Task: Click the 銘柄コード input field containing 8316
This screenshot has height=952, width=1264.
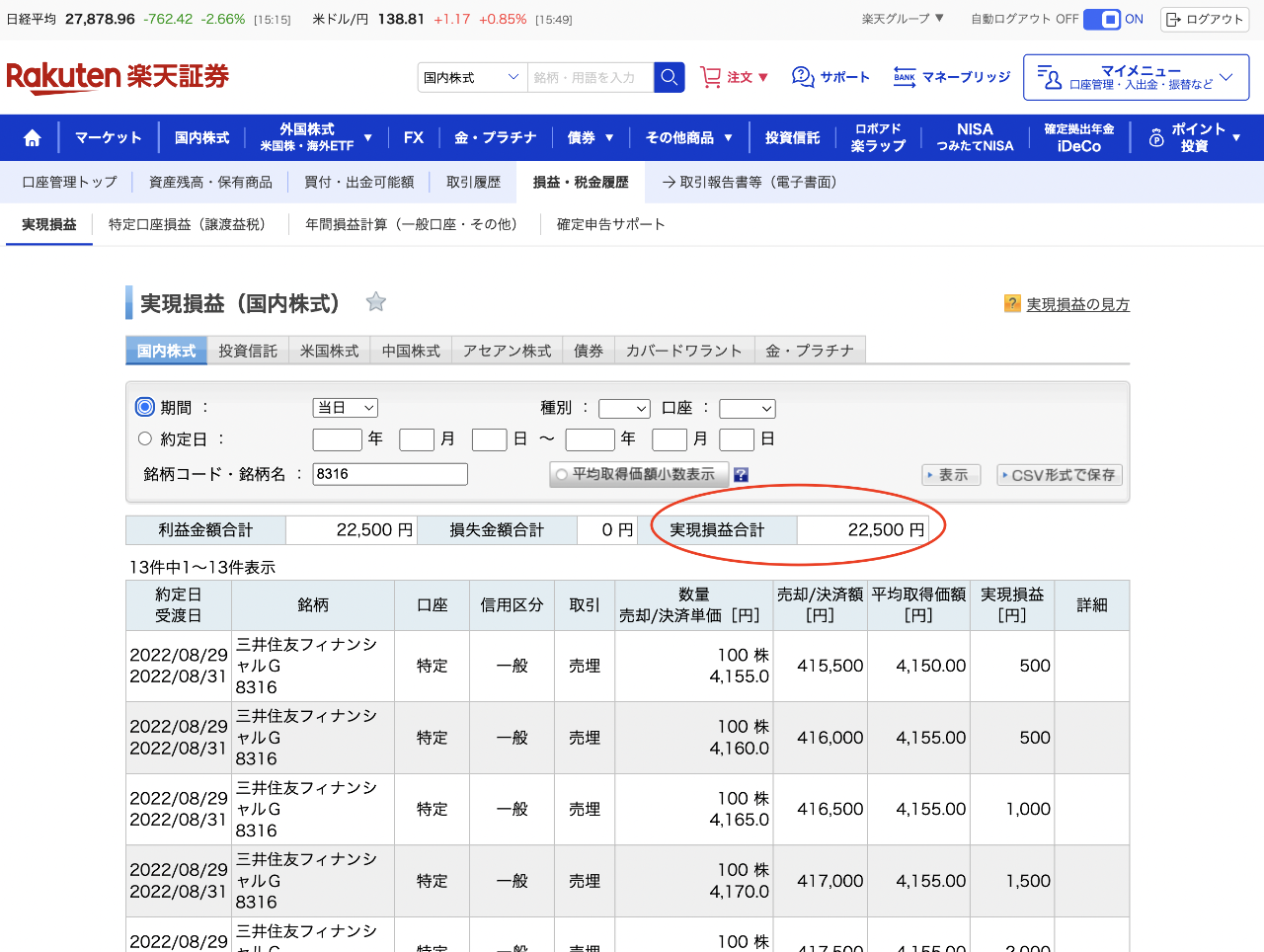Action: (390, 474)
